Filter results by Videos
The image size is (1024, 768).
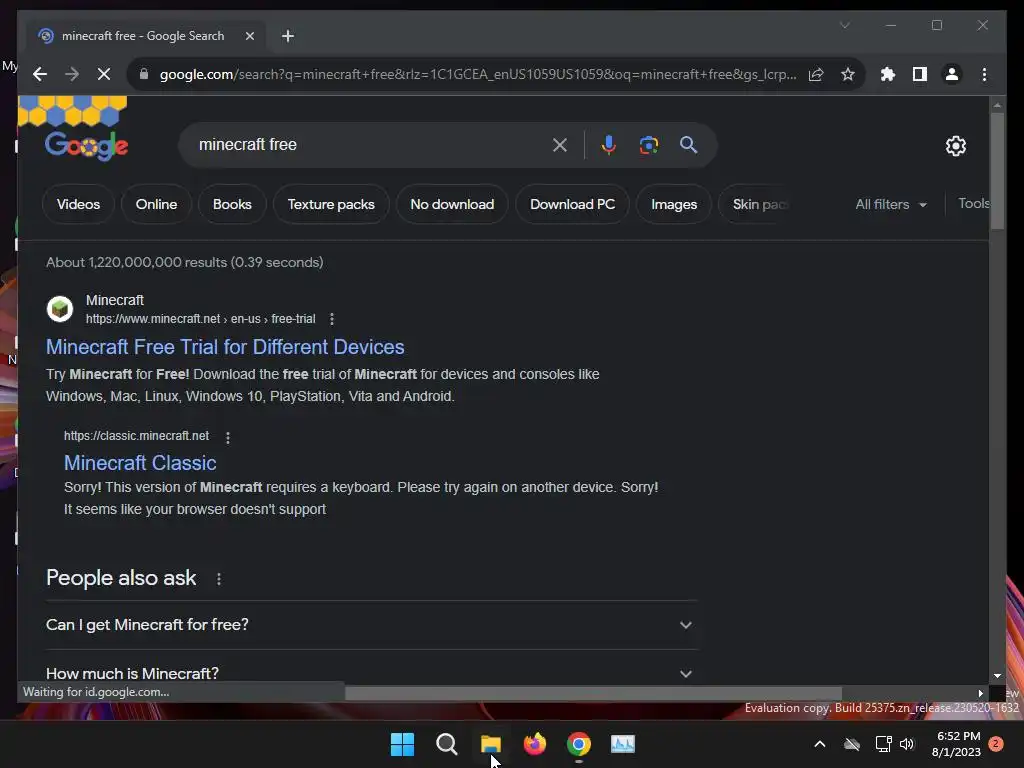point(78,204)
